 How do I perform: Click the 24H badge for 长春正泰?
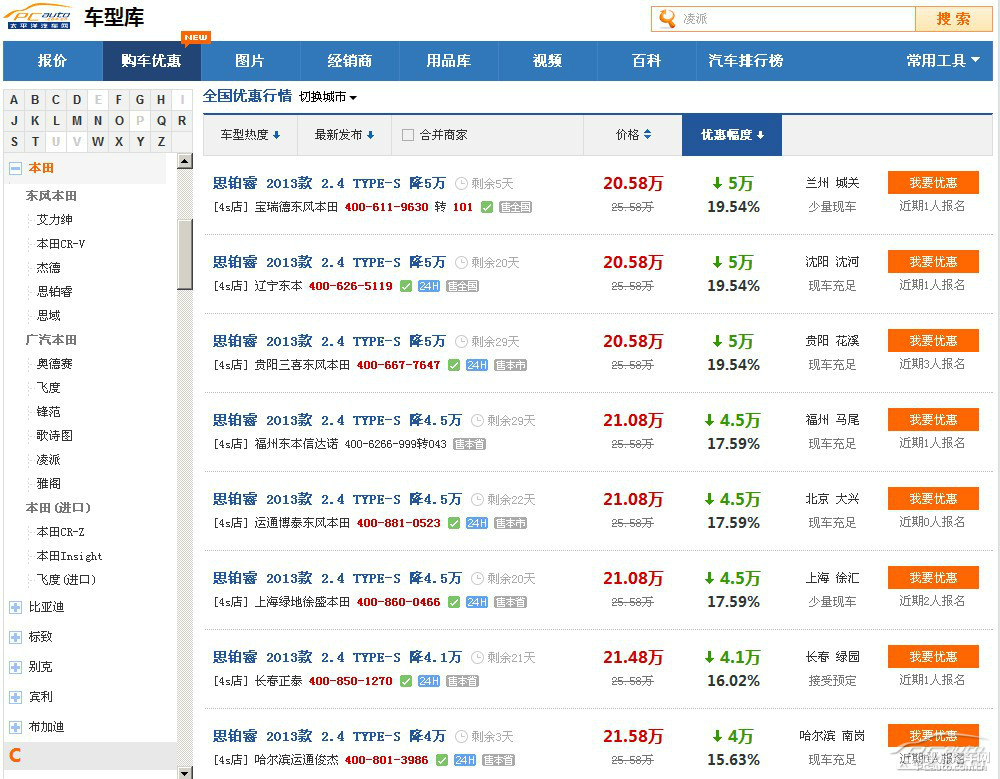tap(429, 681)
